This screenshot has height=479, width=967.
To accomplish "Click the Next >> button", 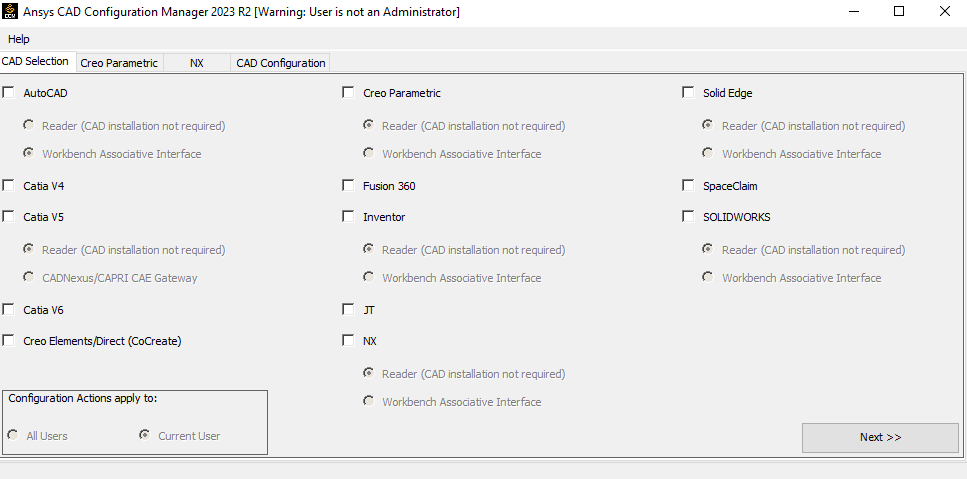I will tap(880, 437).
